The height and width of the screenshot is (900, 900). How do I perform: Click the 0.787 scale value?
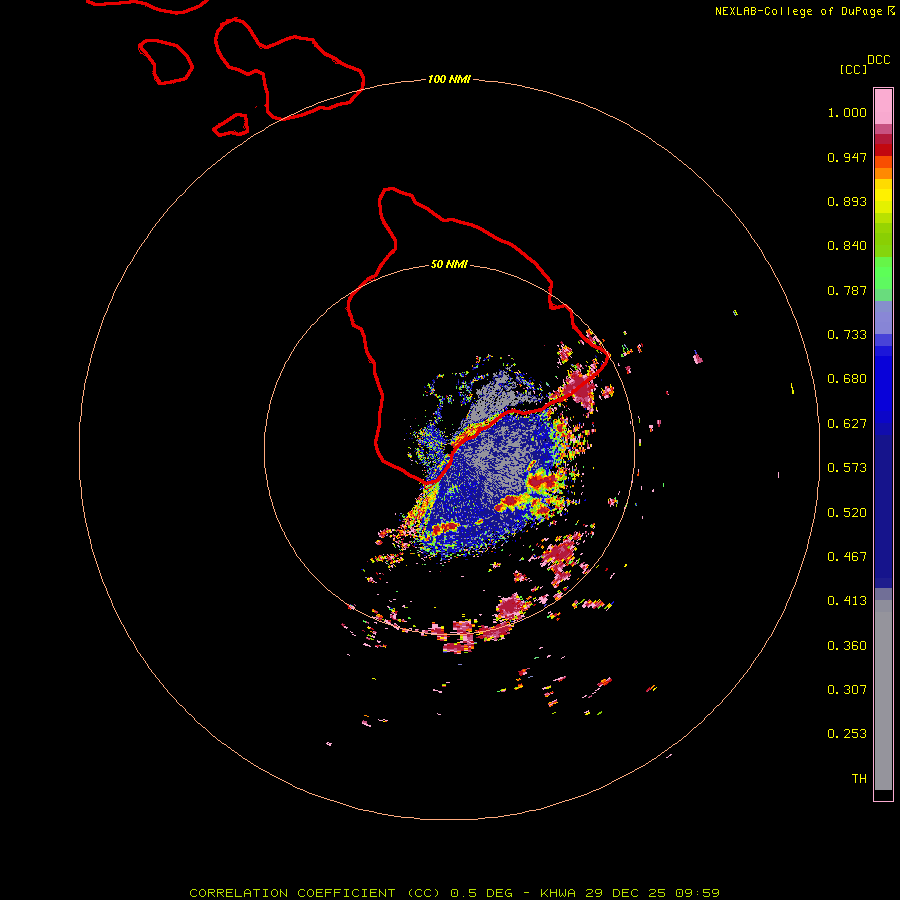[x=847, y=290]
